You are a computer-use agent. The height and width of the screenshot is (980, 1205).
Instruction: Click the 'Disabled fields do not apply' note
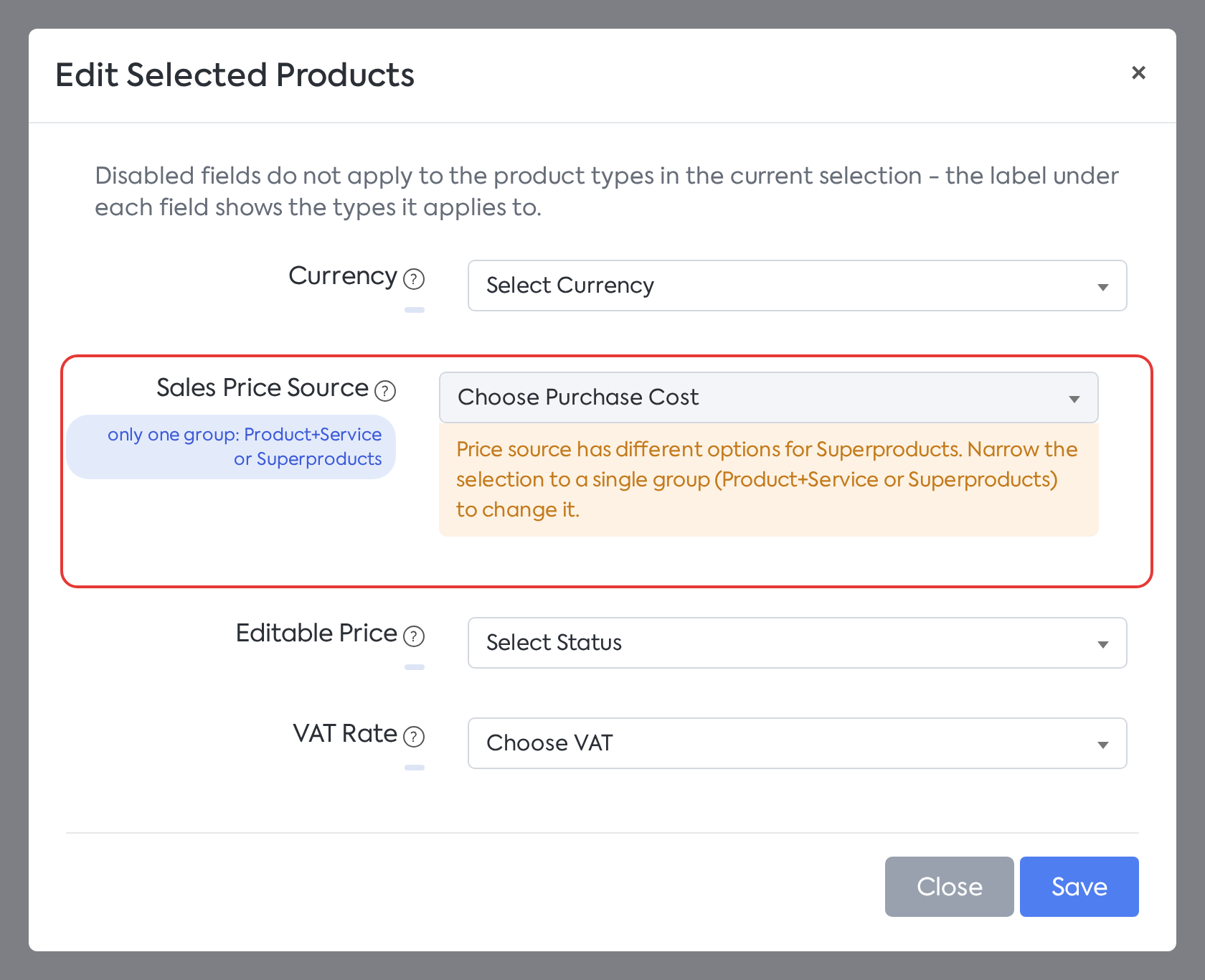pos(607,192)
